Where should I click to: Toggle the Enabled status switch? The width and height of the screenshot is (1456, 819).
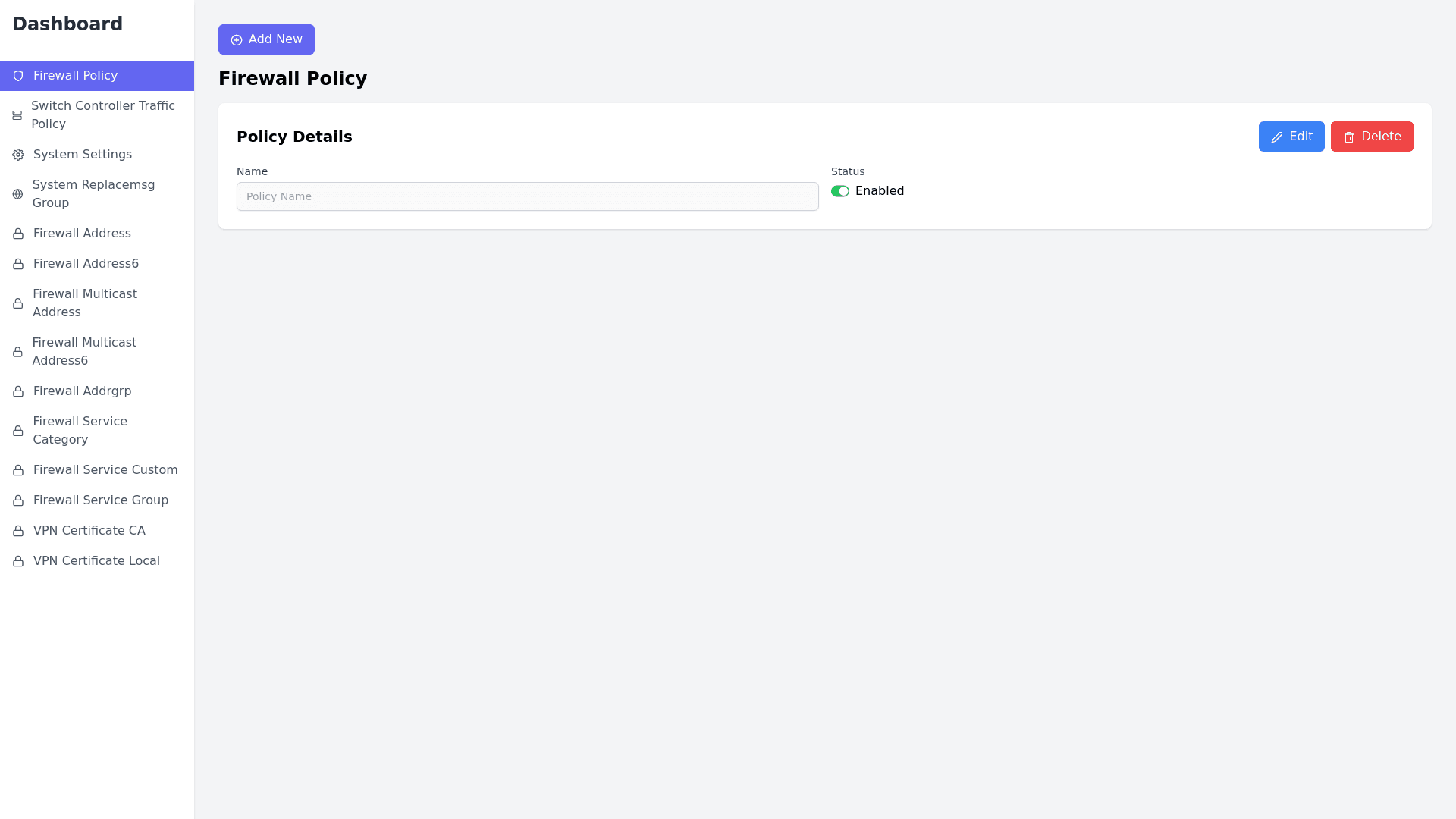click(x=839, y=191)
